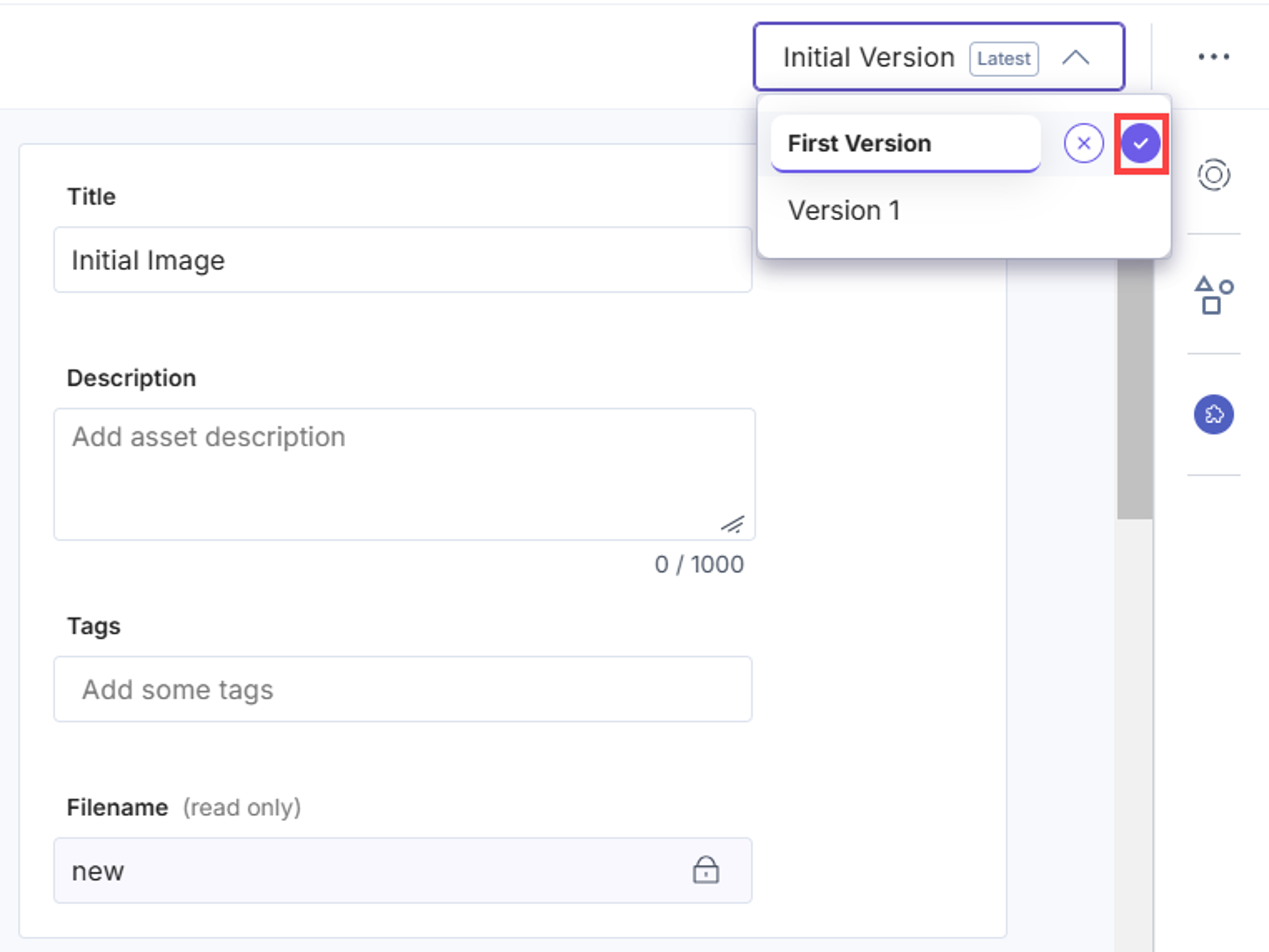Click the lock icon in the Filename field
The image size is (1269, 952).
tap(705, 870)
